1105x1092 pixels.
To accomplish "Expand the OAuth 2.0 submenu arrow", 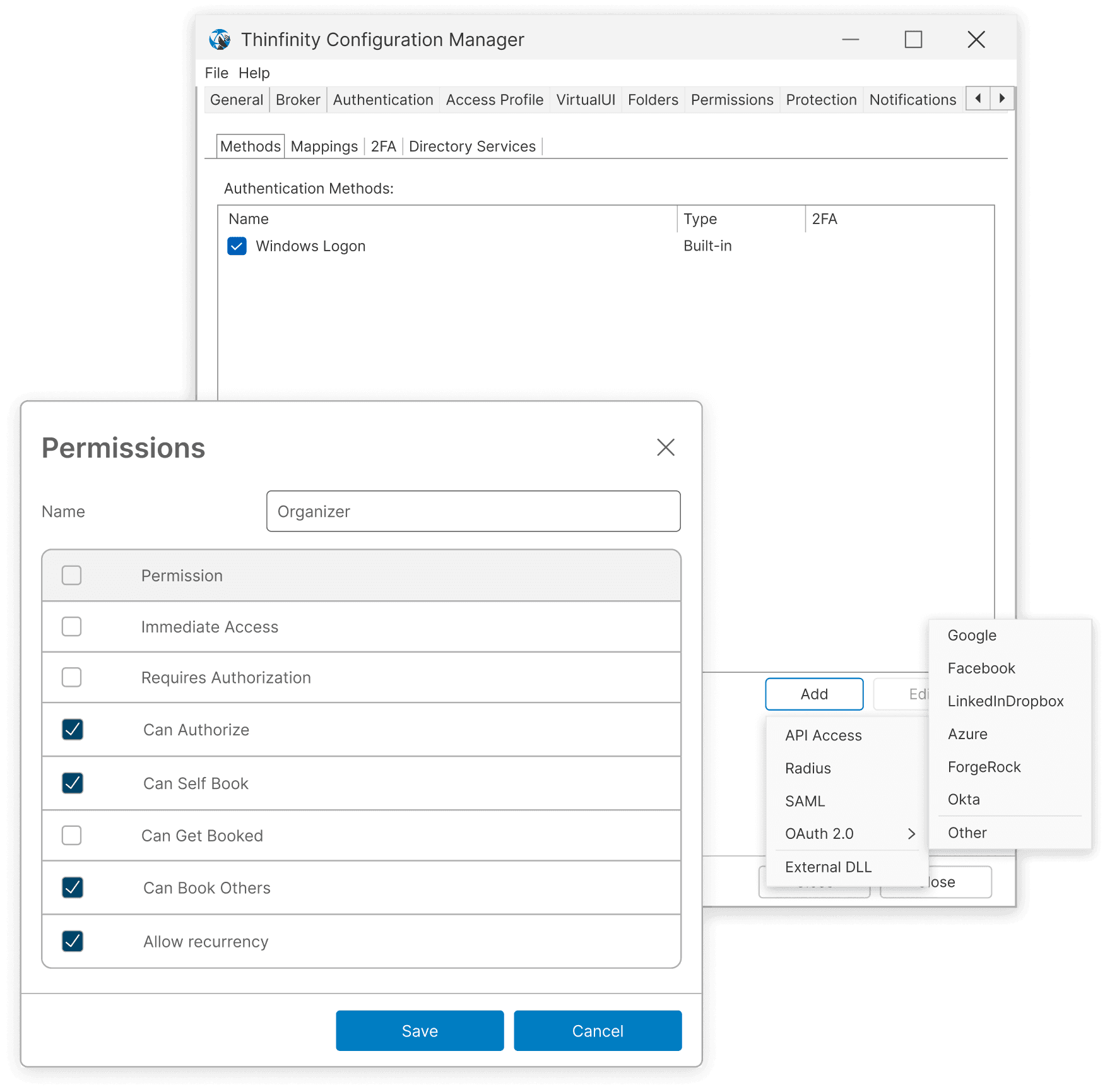I will [x=911, y=834].
